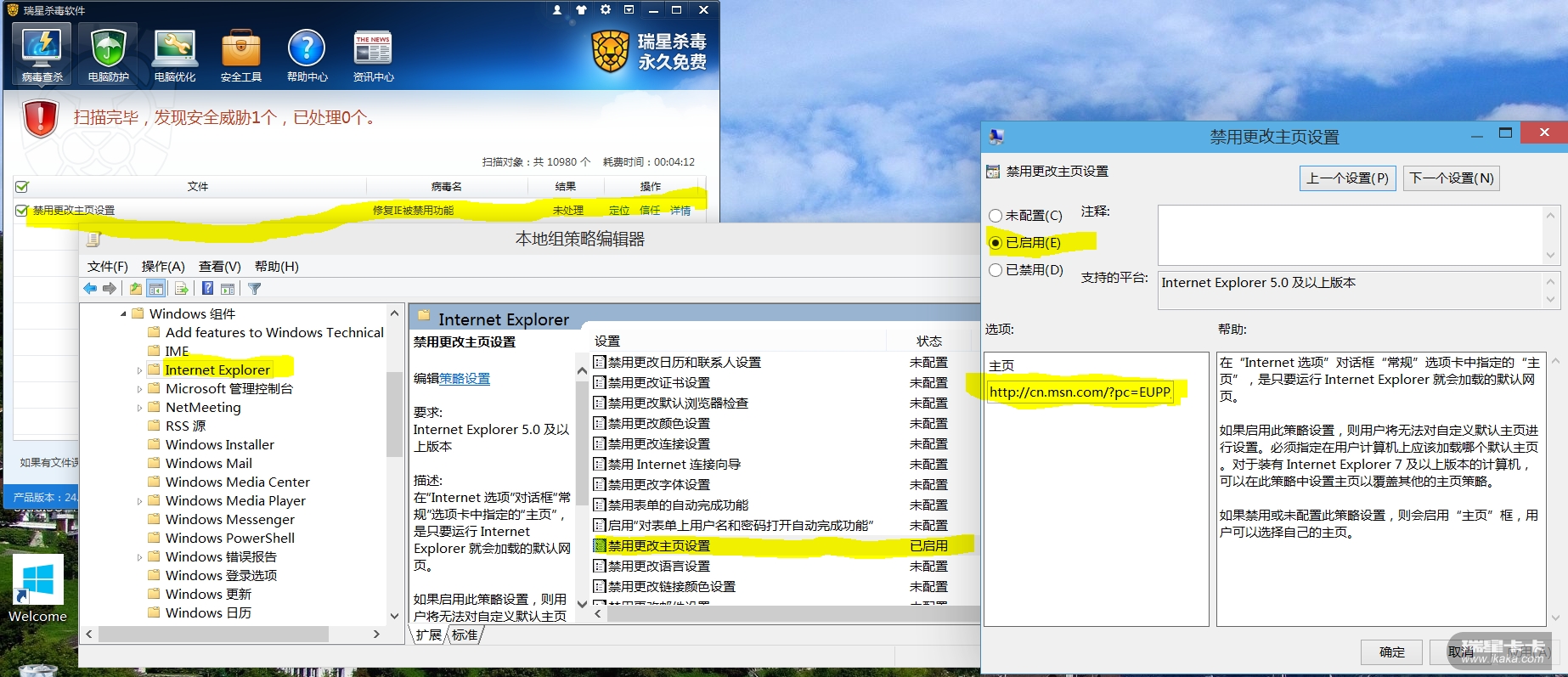1568x677 pixels.
Task: Click the blue Help toolbar icon
Action: pos(207,289)
